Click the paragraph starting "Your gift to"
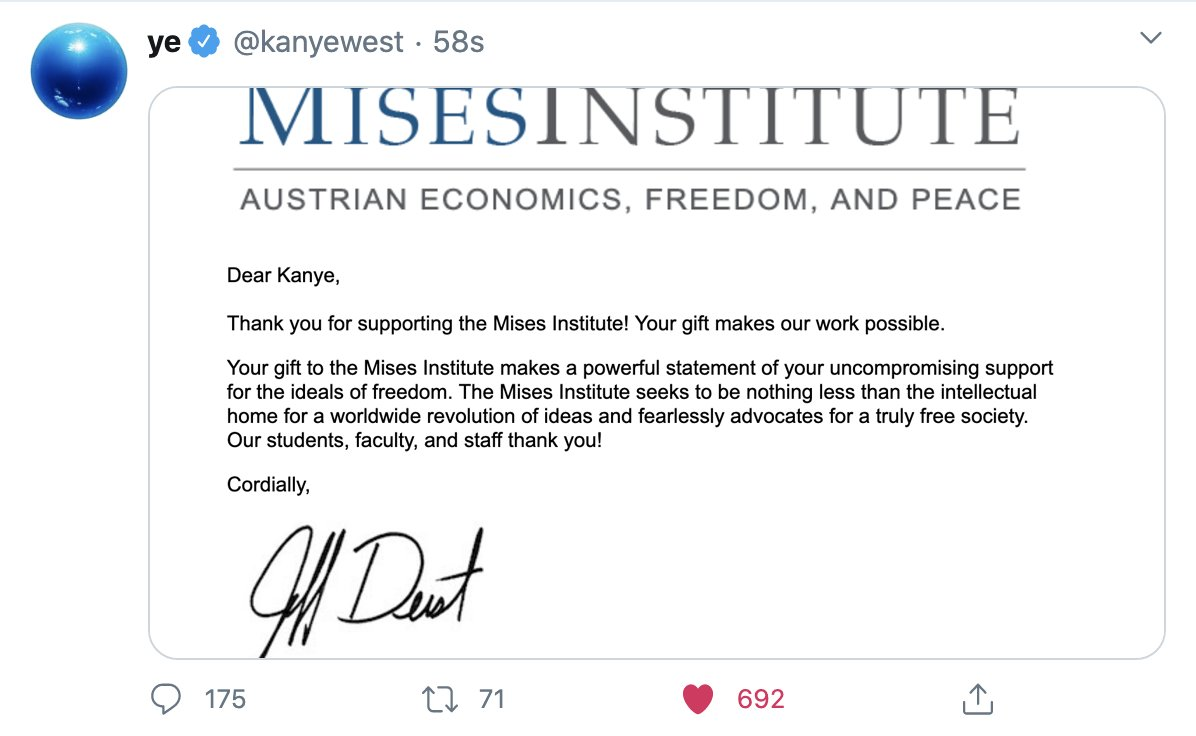 click(640, 404)
